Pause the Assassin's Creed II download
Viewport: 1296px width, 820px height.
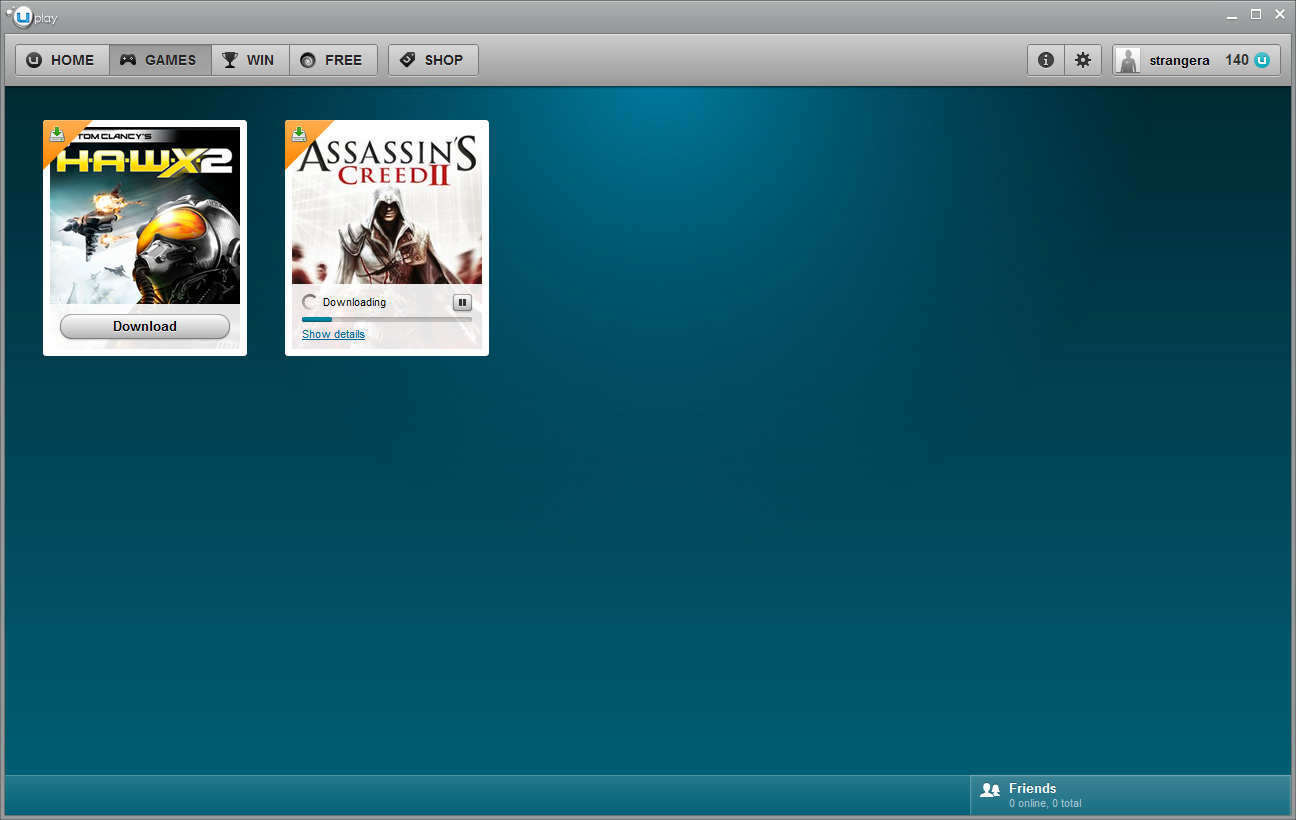point(462,302)
